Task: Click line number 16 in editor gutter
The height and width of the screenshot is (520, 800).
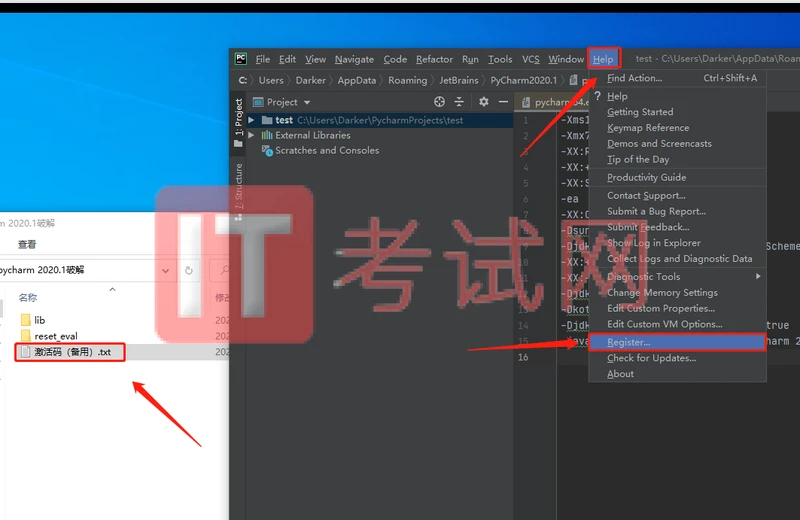Action: click(x=523, y=357)
